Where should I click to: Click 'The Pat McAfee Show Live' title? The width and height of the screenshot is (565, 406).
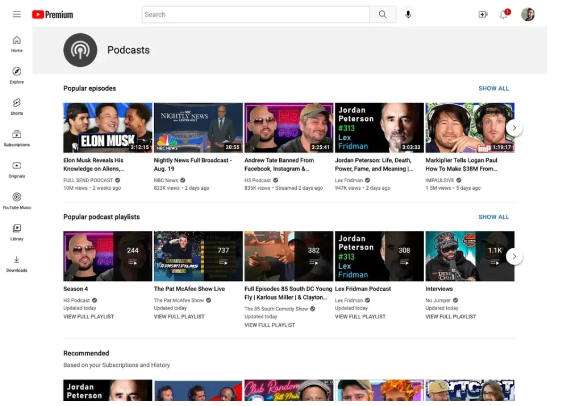[x=189, y=289]
